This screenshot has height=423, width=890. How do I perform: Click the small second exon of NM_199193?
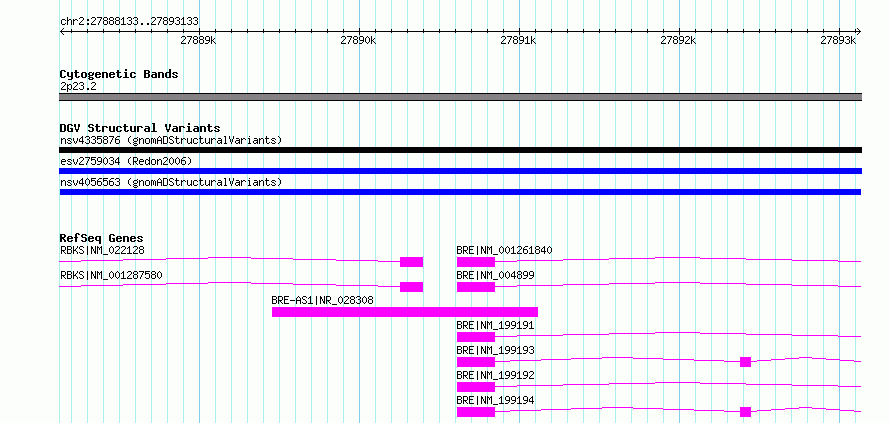[745, 362]
